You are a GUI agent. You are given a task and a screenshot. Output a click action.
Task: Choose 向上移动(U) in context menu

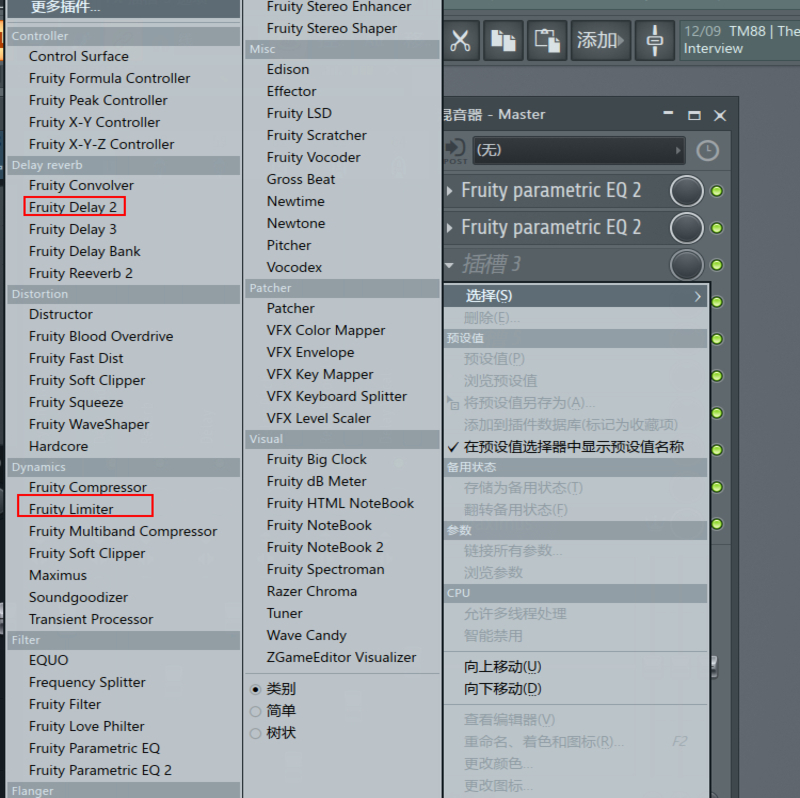[x=576, y=667]
